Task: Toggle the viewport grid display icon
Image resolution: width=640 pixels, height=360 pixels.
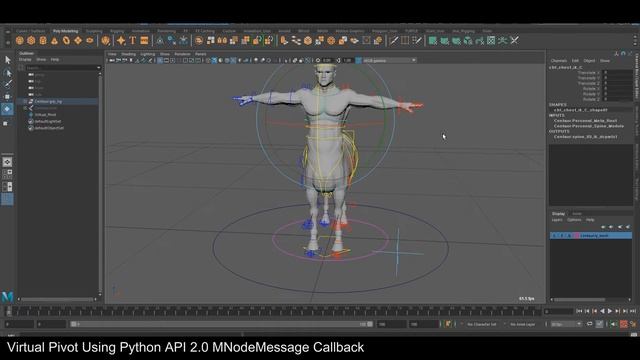Action: [160, 60]
